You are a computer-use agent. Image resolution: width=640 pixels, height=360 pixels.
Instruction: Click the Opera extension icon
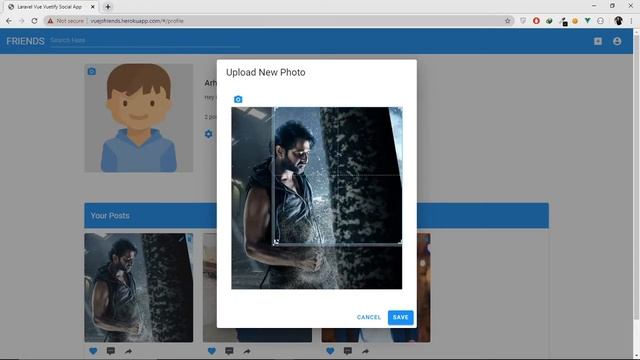pyautogui.click(x=536, y=21)
